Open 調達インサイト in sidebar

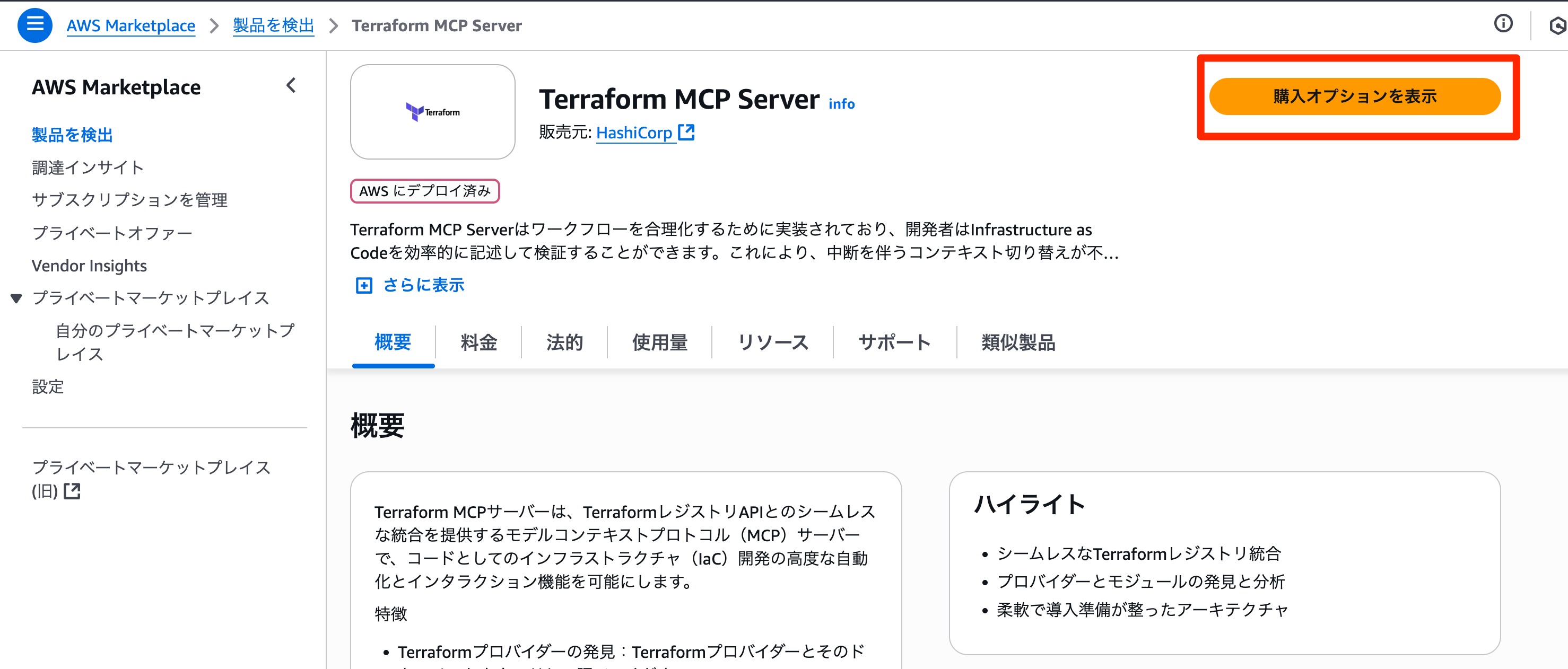[x=88, y=168]
